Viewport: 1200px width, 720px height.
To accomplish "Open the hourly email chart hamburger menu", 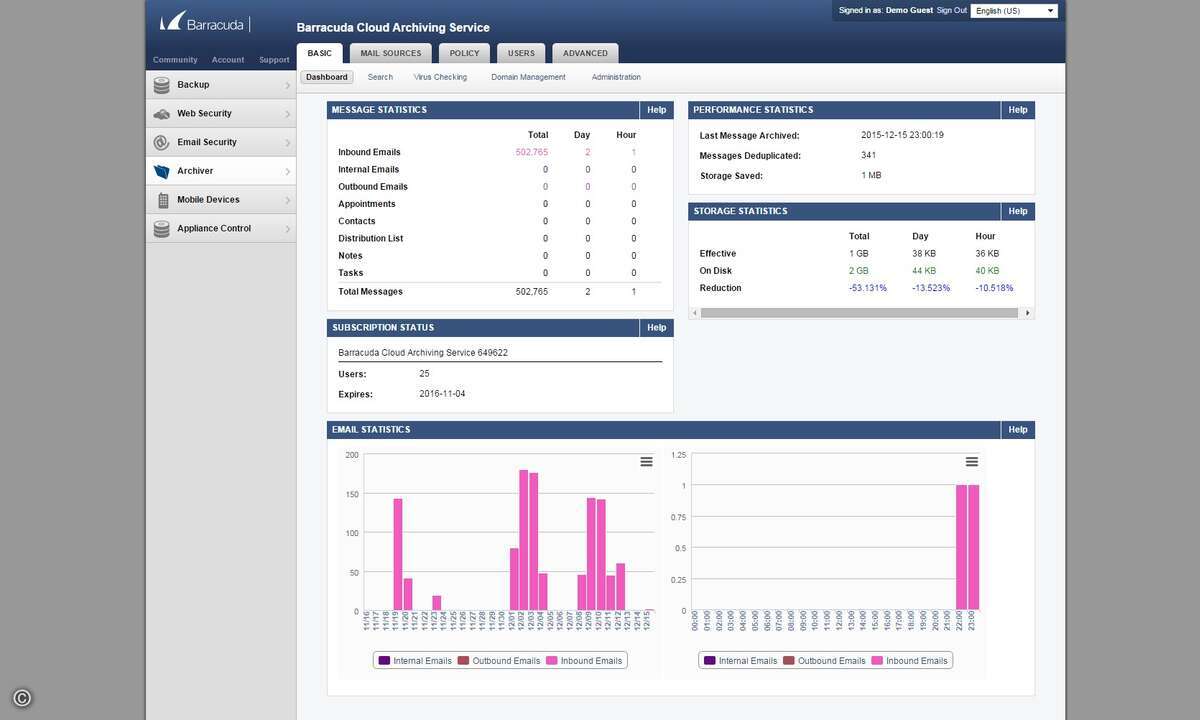I will 972,461.
